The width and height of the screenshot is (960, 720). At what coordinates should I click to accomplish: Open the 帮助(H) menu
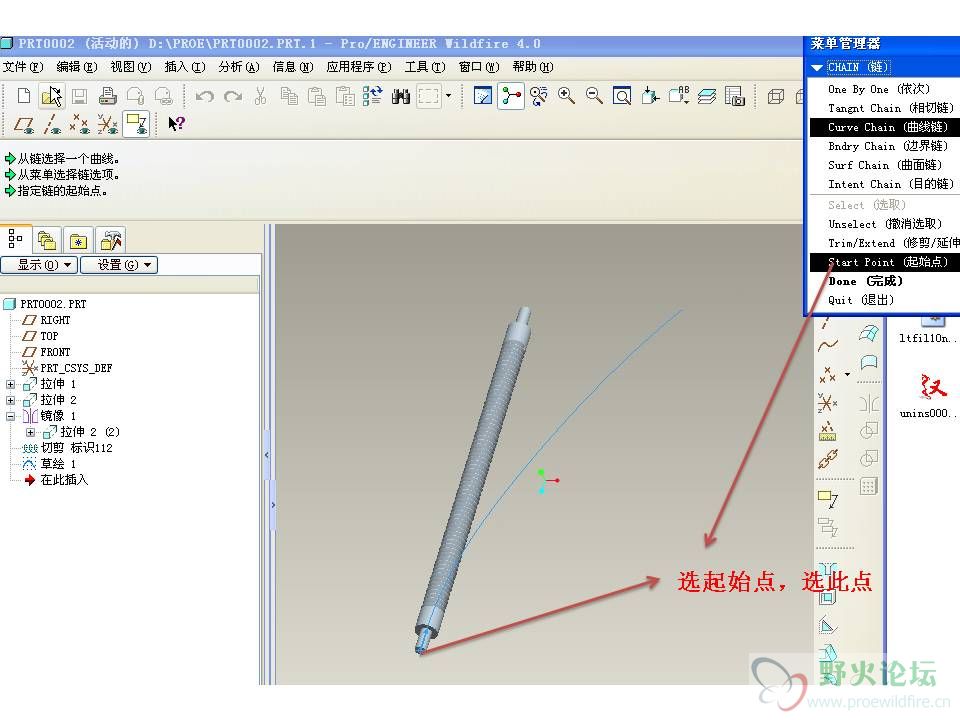tap(533, 67)
